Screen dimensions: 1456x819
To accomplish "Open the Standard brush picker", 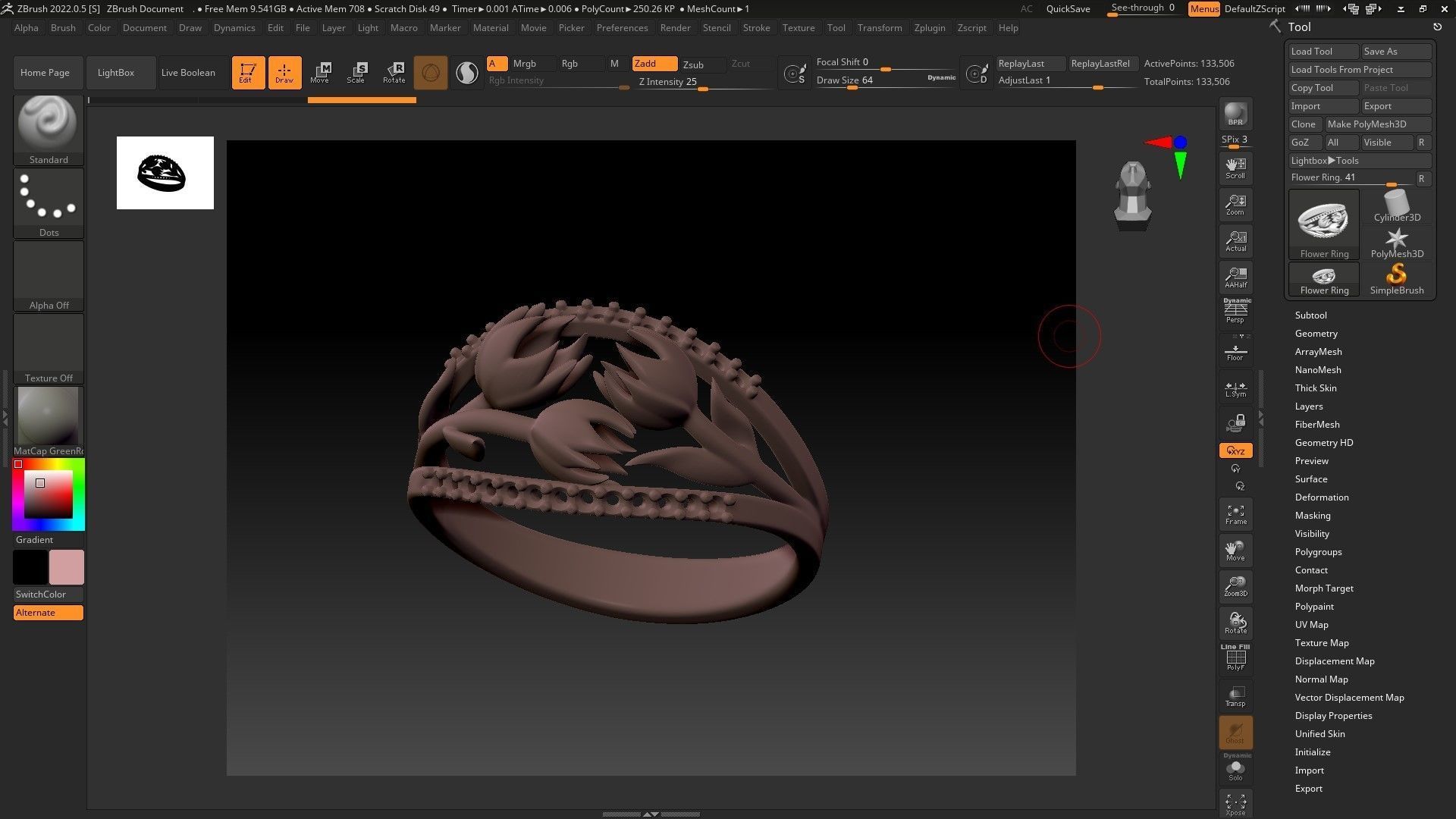I will click(48, 130).
